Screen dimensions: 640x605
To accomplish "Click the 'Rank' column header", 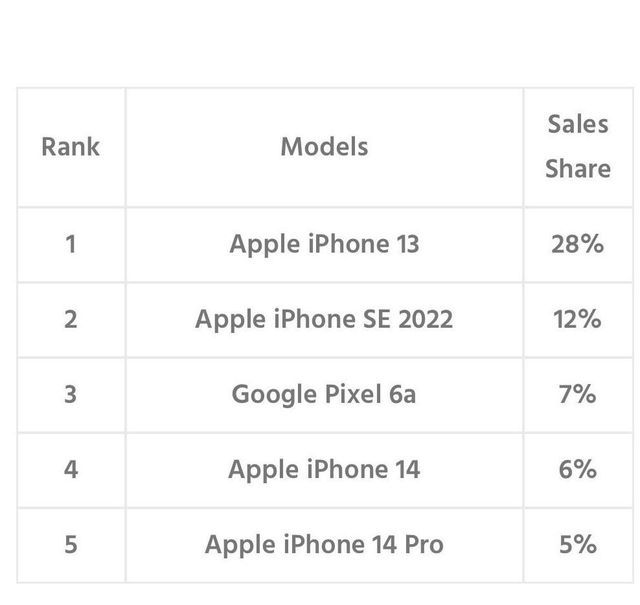I will click(x=70, y=147).
